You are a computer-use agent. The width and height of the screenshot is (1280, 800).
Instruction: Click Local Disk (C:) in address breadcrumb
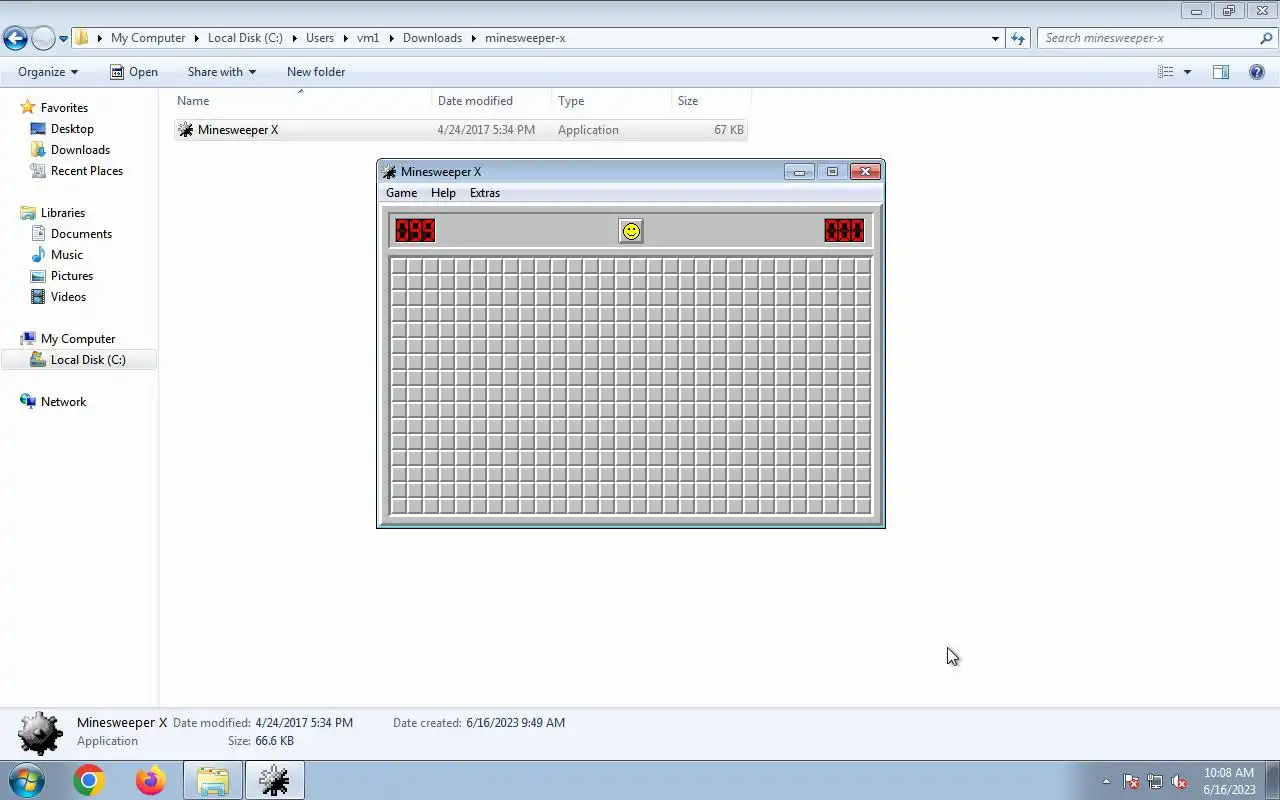point(245,38)
